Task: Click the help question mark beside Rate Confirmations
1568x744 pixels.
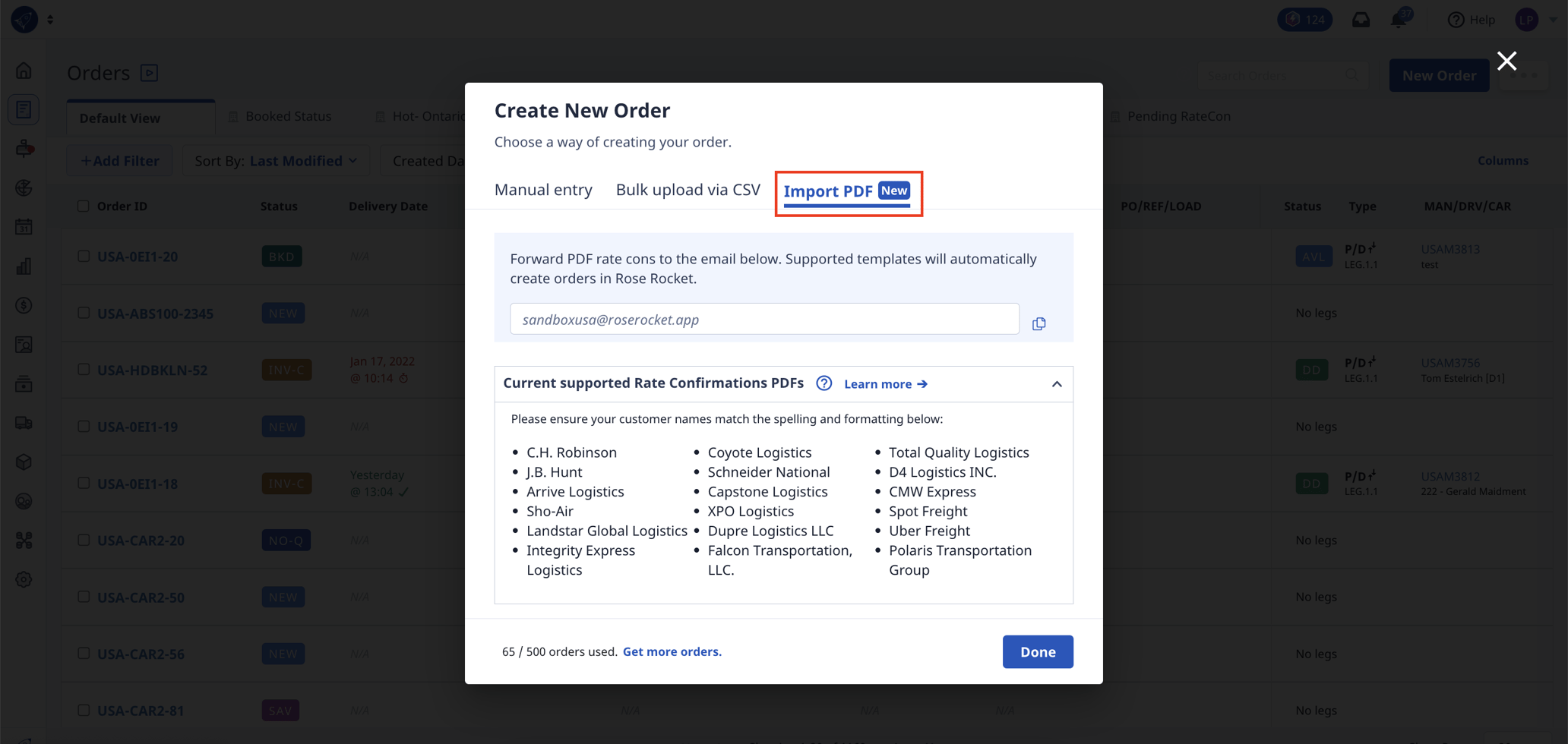Action: 824,383
